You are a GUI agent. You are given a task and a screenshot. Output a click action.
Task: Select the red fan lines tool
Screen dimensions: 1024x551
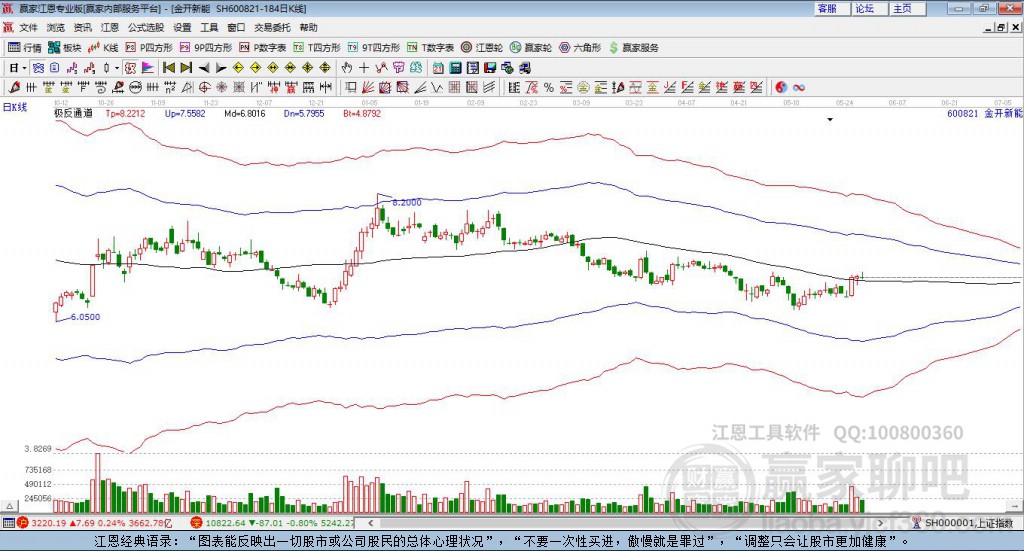click(368, 87)
